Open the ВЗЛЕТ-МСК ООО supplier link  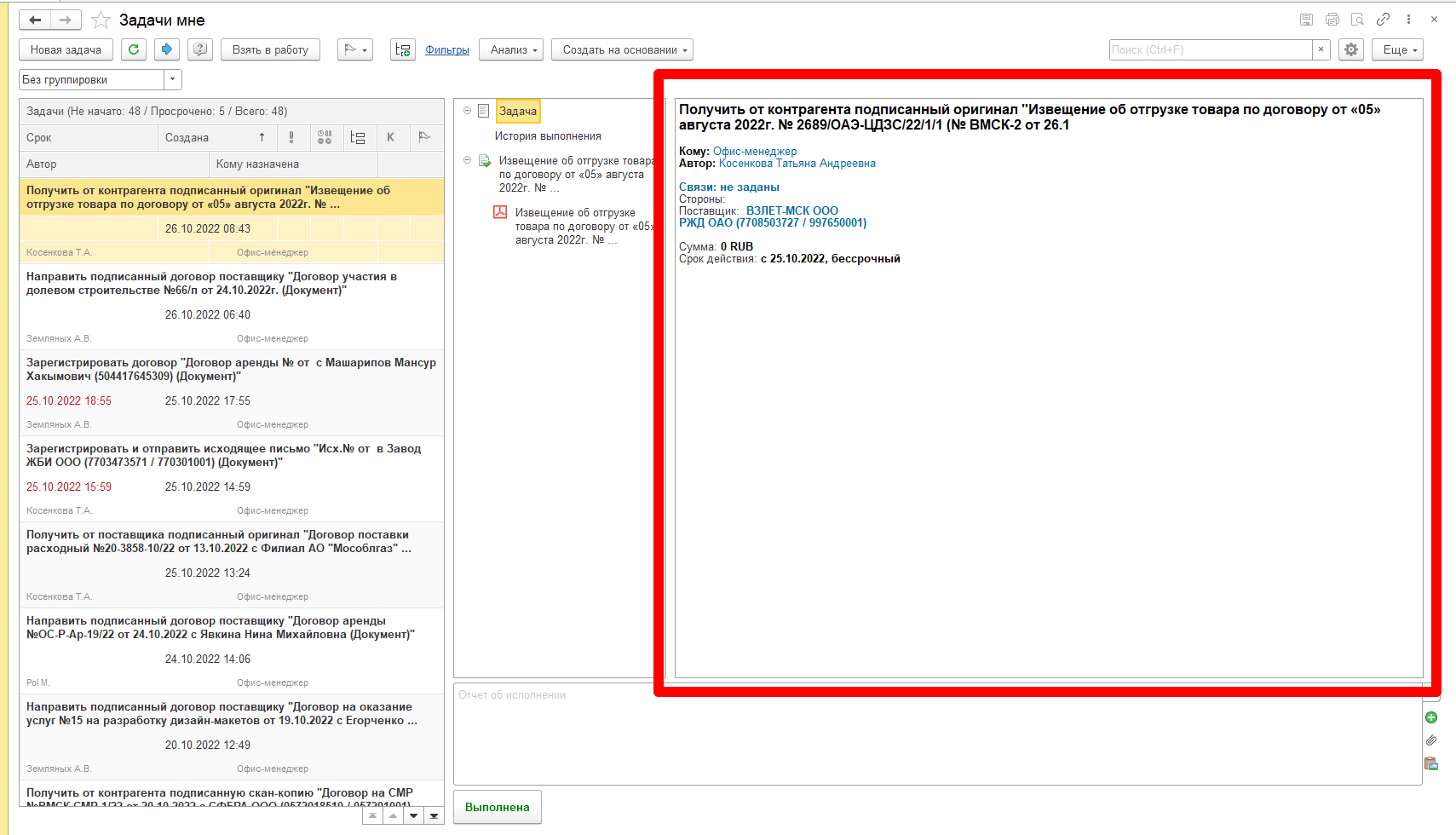click(792, 211)
